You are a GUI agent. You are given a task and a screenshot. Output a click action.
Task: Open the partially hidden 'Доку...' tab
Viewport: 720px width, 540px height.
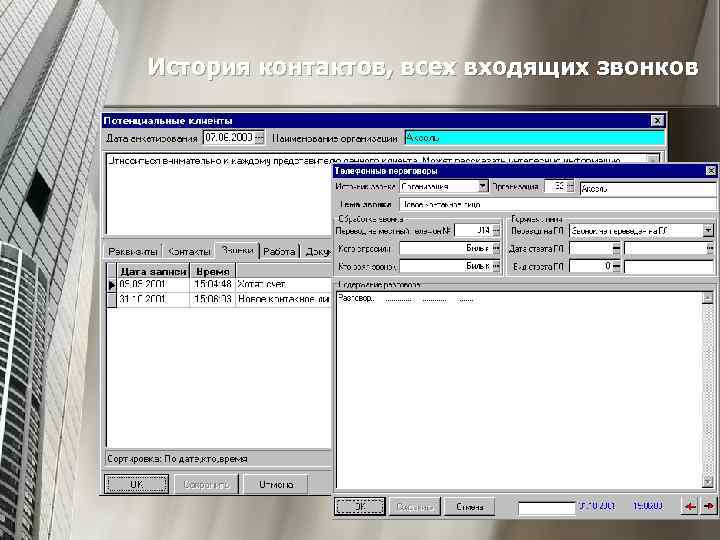[x=318, y=252]
